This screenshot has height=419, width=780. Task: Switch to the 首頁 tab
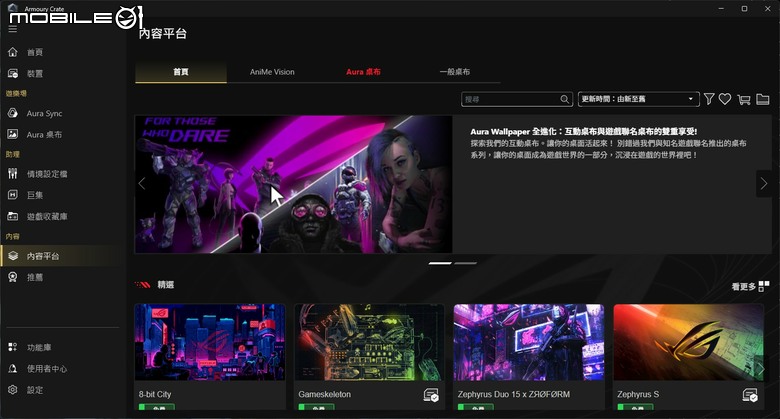pyautogui.click(x=181, y=72)
